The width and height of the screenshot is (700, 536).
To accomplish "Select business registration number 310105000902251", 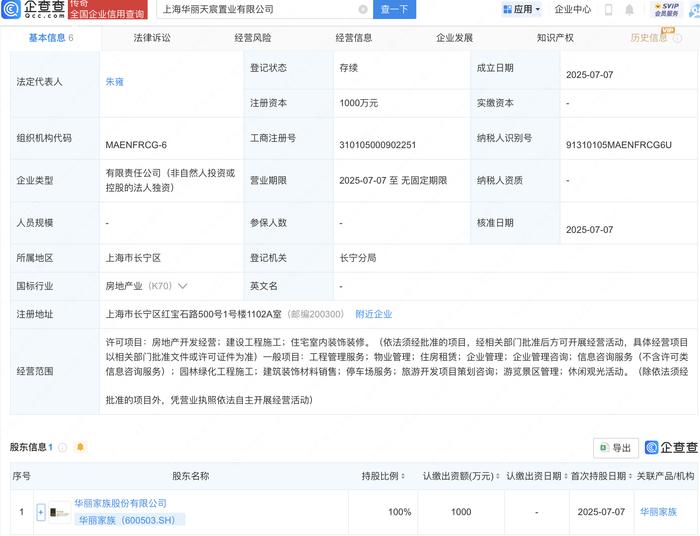I will [378, 145].
